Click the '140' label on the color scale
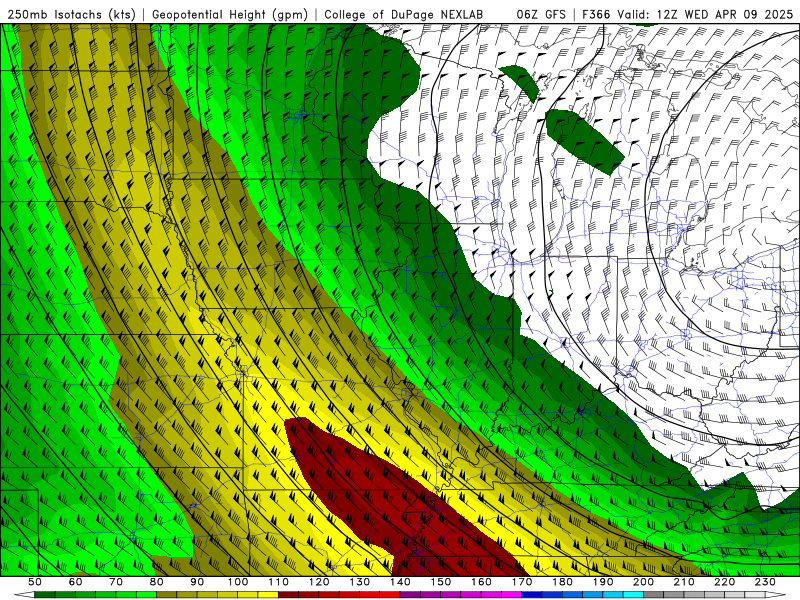 [400, 582]
